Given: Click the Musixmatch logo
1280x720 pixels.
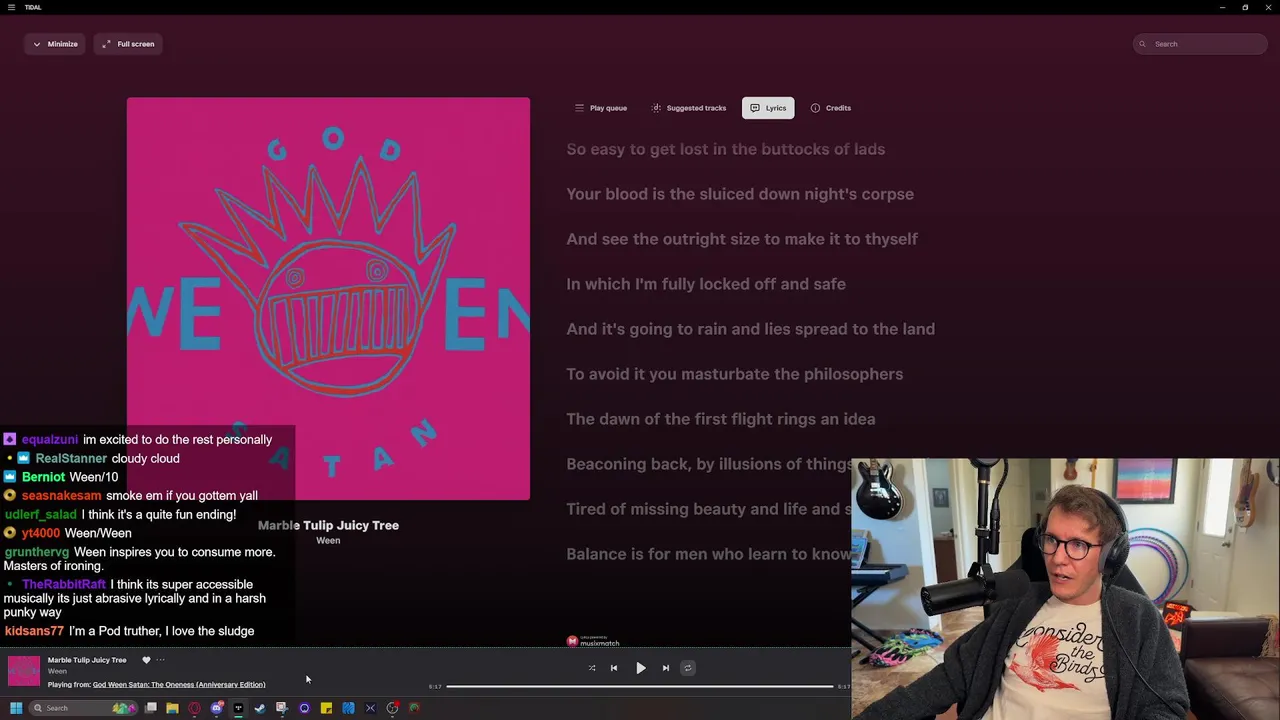Looking at the screenshot, I should pos(593,641).
